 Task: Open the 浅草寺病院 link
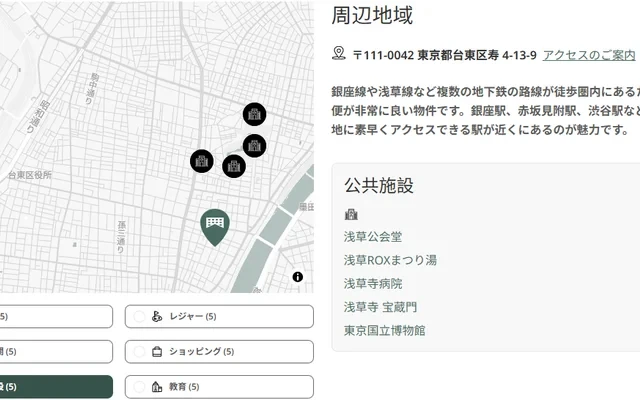(373, 283)
